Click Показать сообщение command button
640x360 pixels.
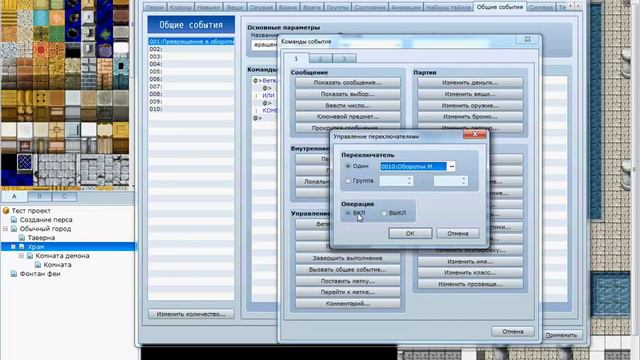(x=347, y=82)
